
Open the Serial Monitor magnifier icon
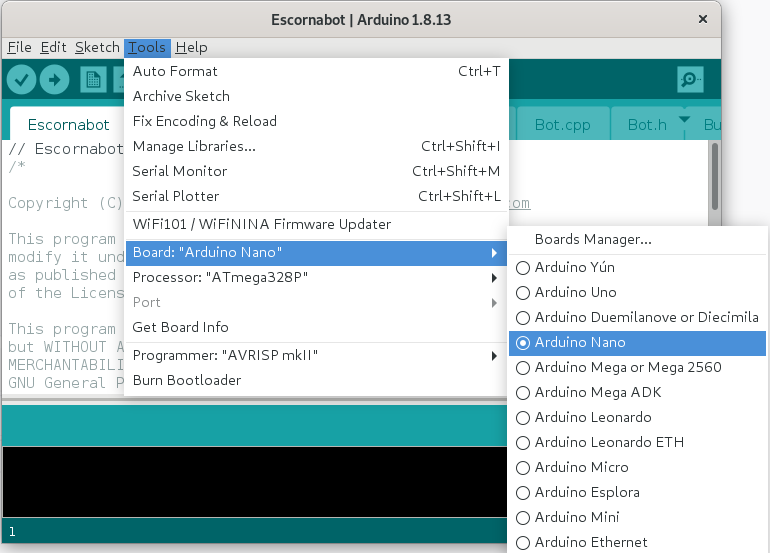(x=690, y=79)
